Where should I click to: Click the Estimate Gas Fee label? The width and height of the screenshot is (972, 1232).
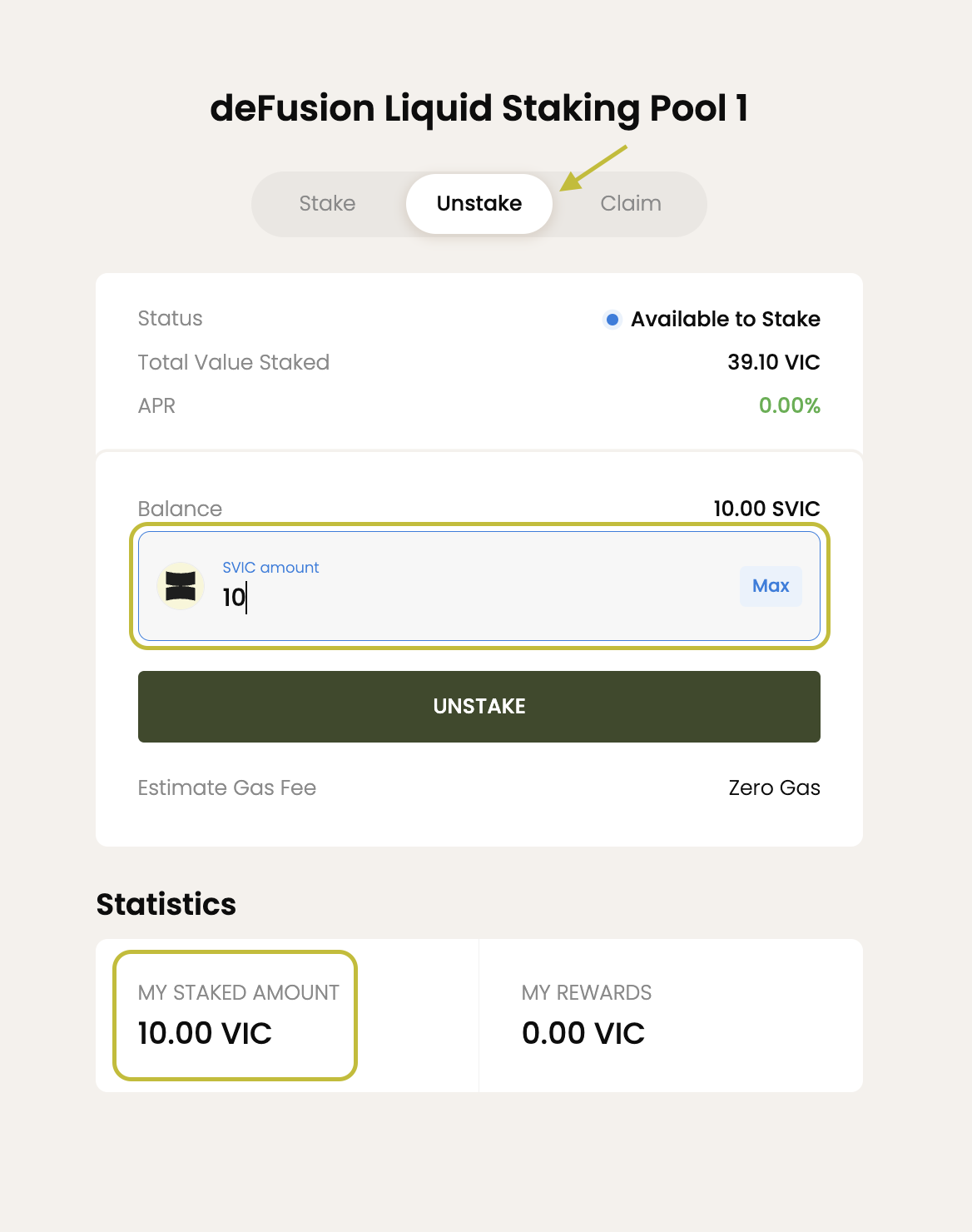pos(227,787)
